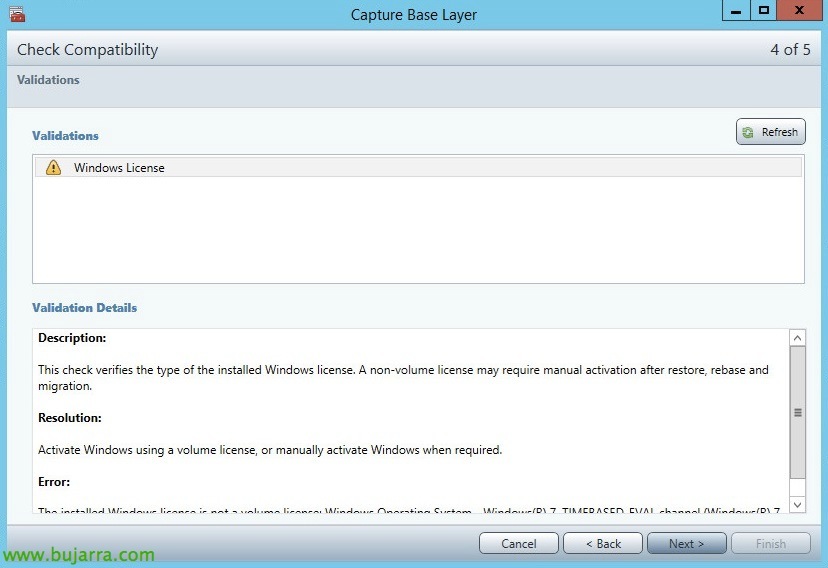Viewport: 828px width, 568px height.
Task: Click the Refresh button
Action: 770,131
